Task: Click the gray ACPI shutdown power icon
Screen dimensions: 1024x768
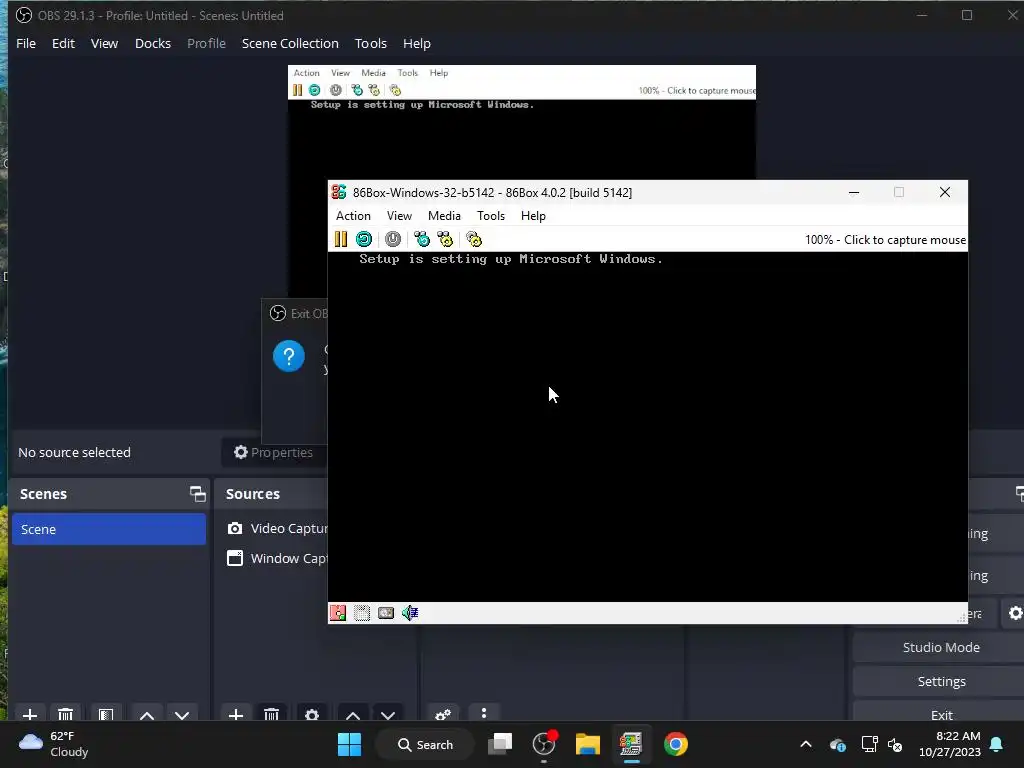Action: [392, 239]
